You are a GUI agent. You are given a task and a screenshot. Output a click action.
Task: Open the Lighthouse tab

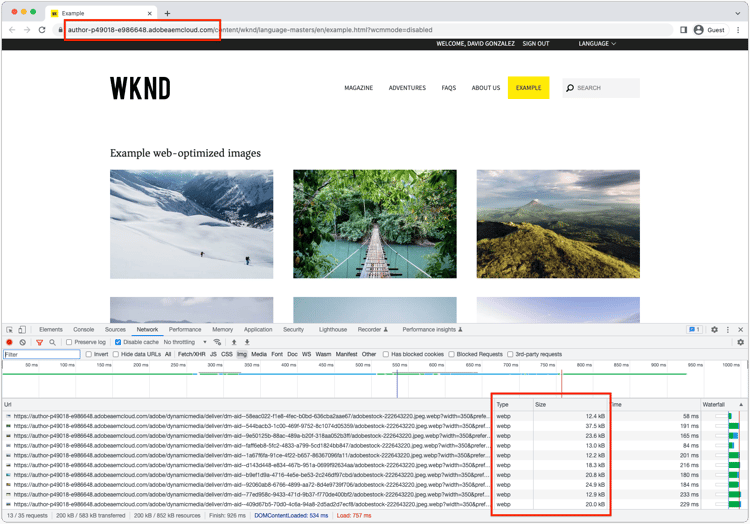point(333,330)
